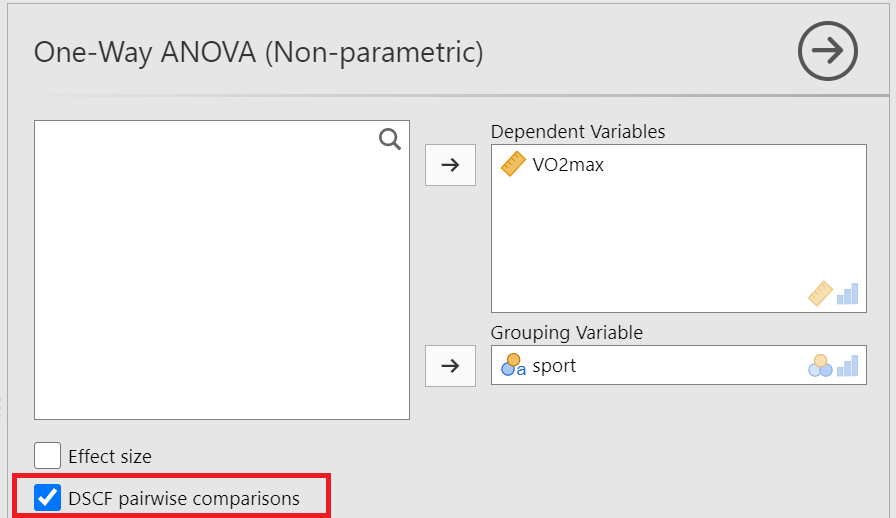Collapse the analysis options panel arrow

(828, 51)
